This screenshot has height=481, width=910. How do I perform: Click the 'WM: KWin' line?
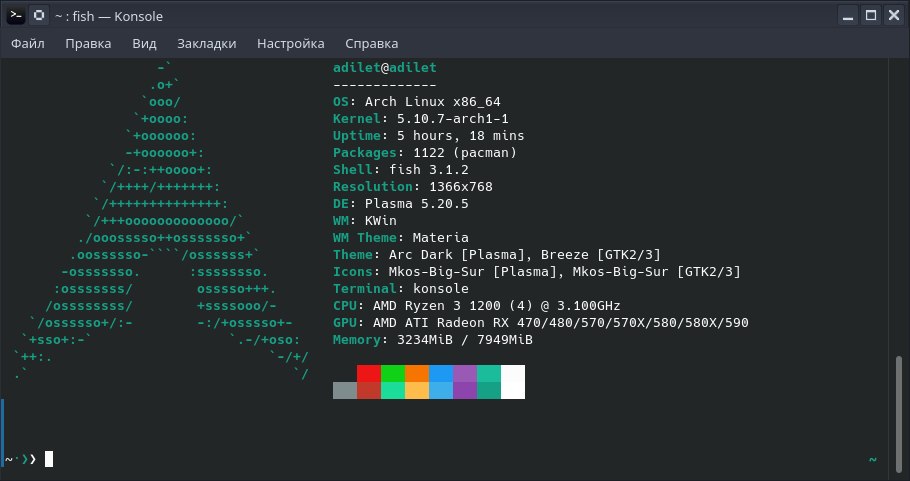pyautogui.click(x=365, y=220)
